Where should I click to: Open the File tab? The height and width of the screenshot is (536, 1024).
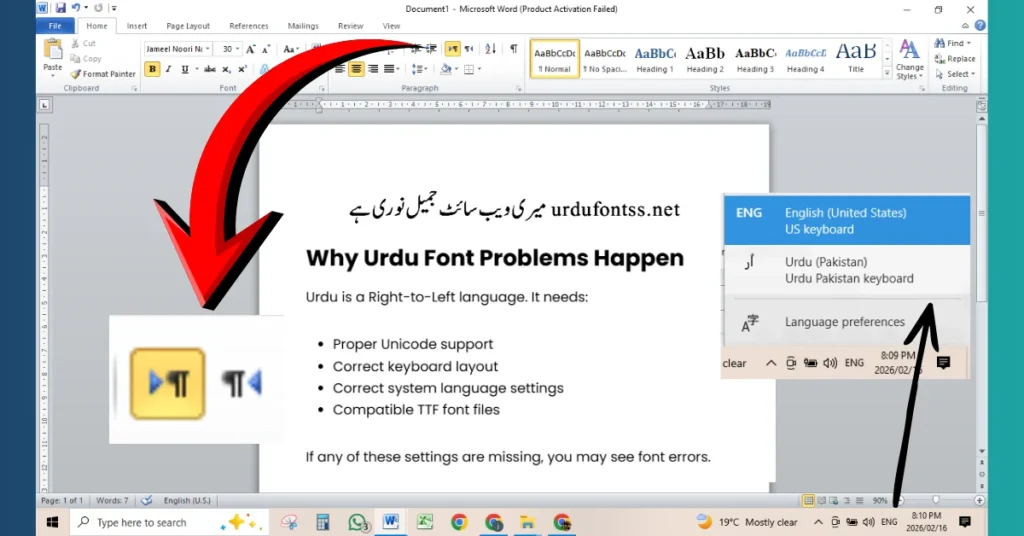click(x=55, y=26)
